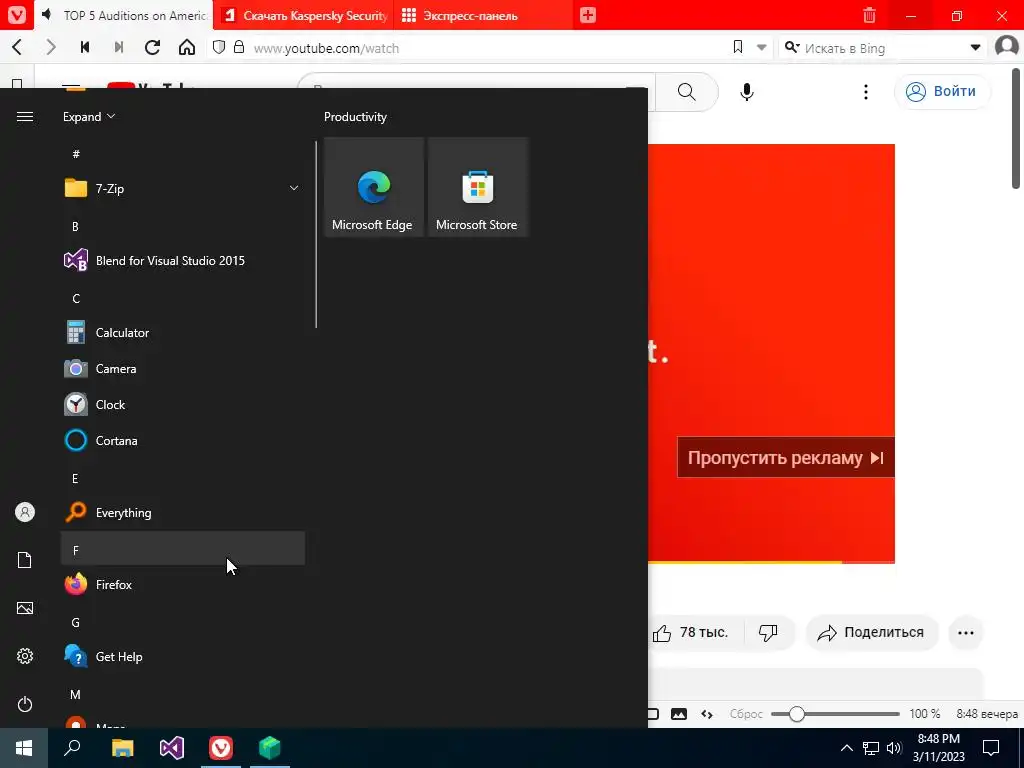Image resolution: width=1024 pixels, height=768 pixels.
Task: Open Pictures from Start sidebar
Action: (25, 608)
